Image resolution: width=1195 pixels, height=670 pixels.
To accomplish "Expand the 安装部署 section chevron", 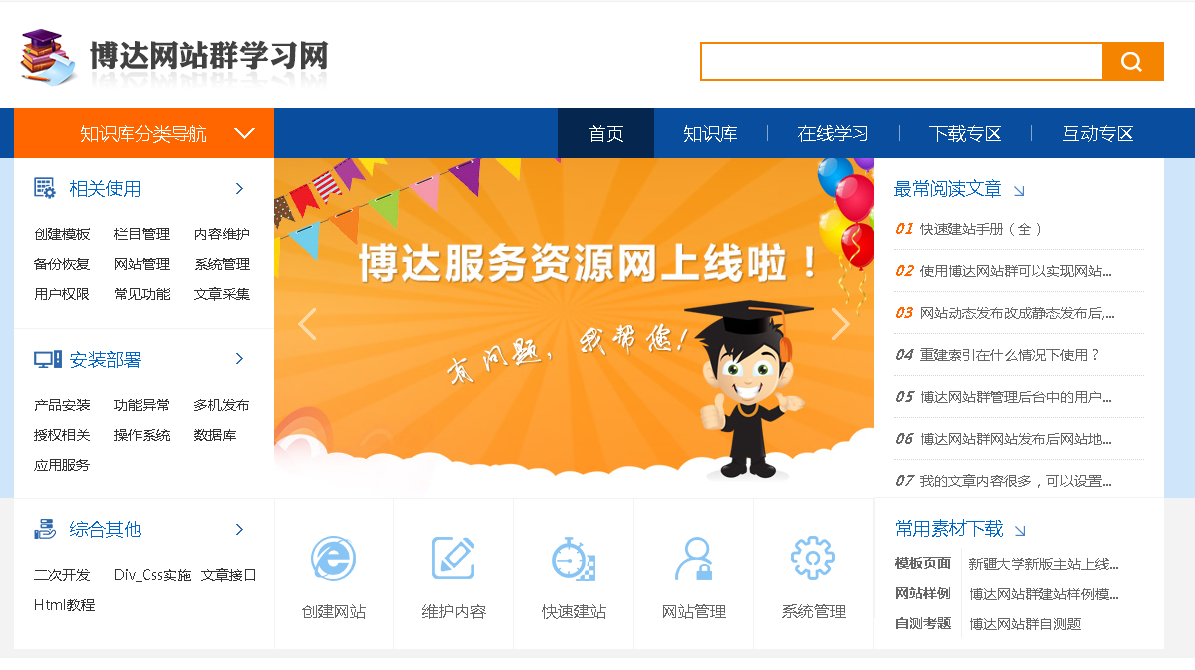I will click(239, 358).
